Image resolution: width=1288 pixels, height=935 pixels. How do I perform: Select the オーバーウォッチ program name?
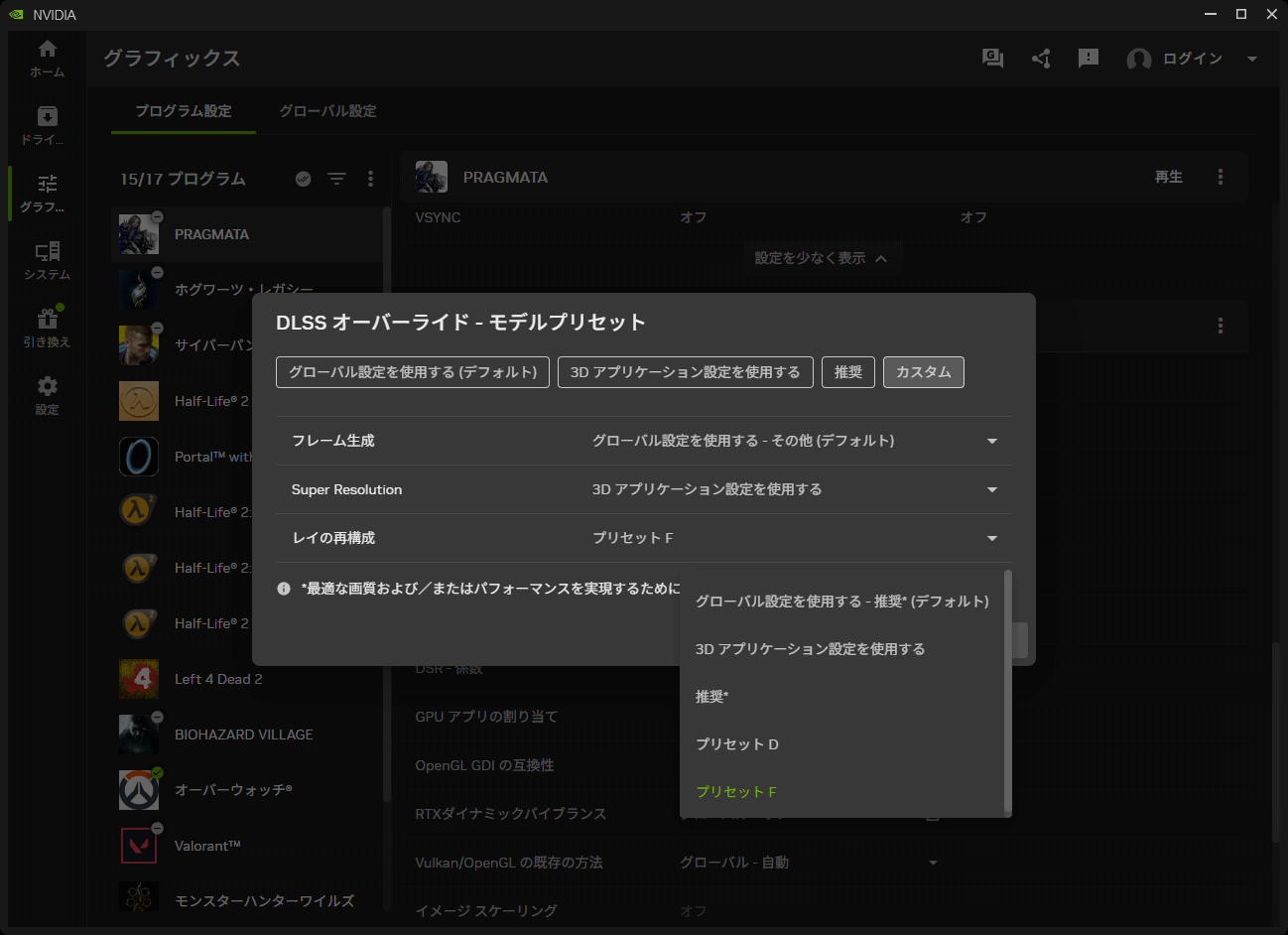(233, 790)
